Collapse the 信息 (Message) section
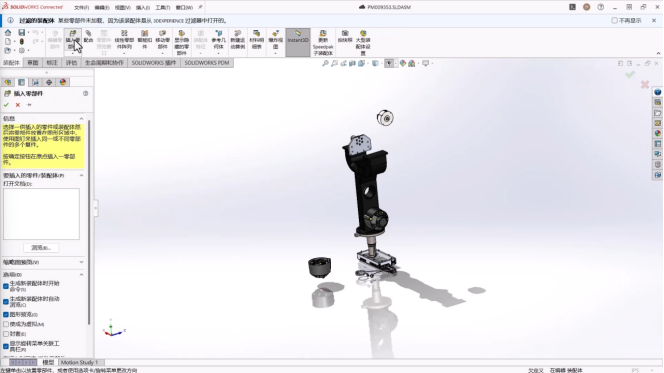The image size is (664, 373). pos(81,119)
